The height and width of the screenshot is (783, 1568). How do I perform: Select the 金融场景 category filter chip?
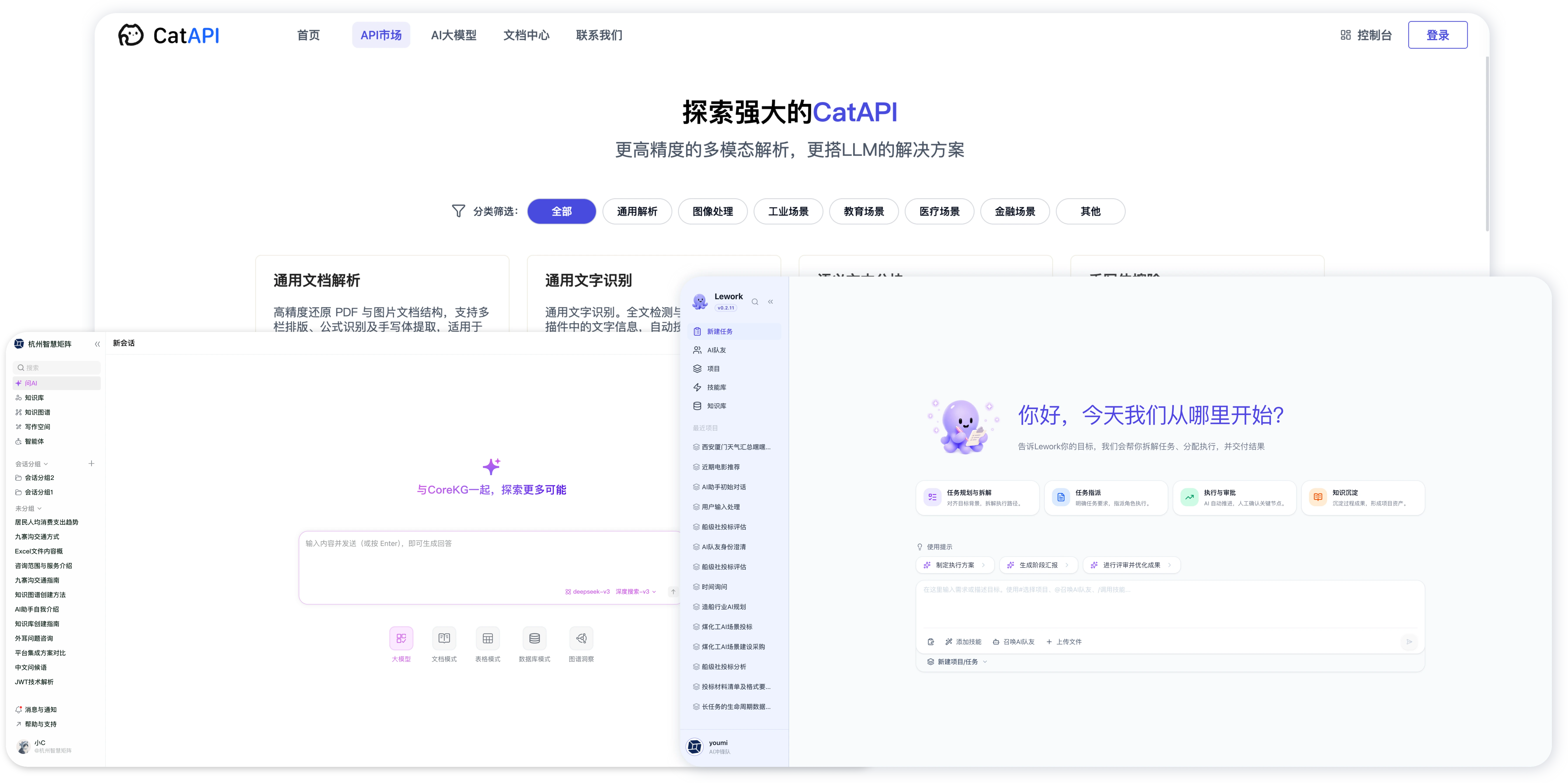[x=1015, y=211]
